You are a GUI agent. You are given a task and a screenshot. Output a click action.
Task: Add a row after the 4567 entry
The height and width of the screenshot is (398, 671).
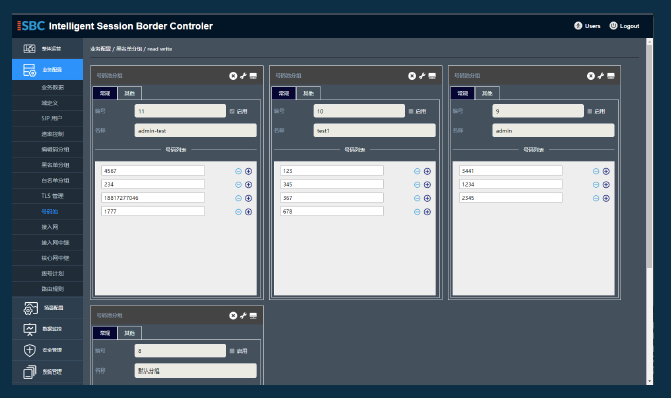248,171
